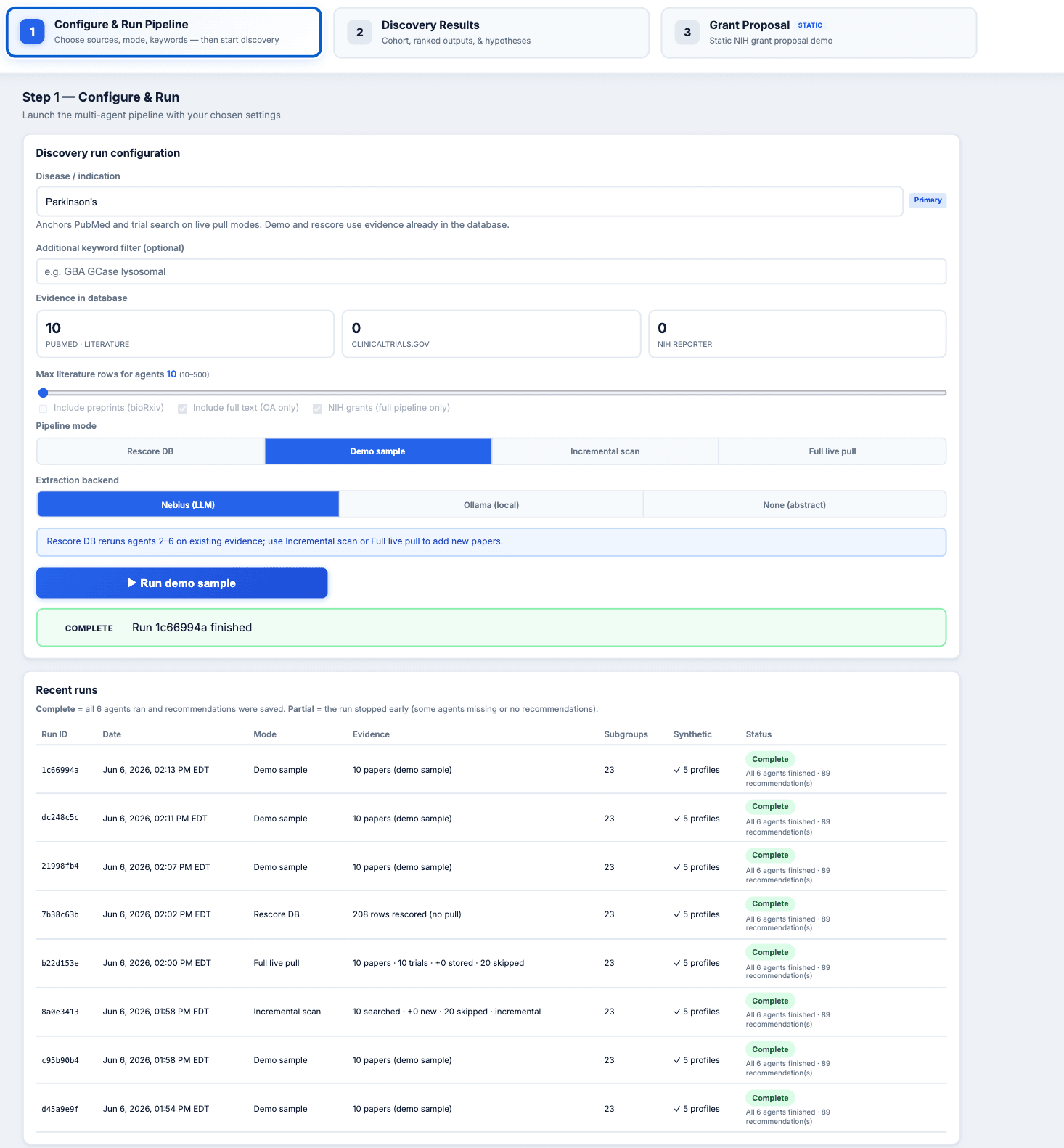
Task: Select run ID d45a9e9f
Action: tap(60, 1109)
